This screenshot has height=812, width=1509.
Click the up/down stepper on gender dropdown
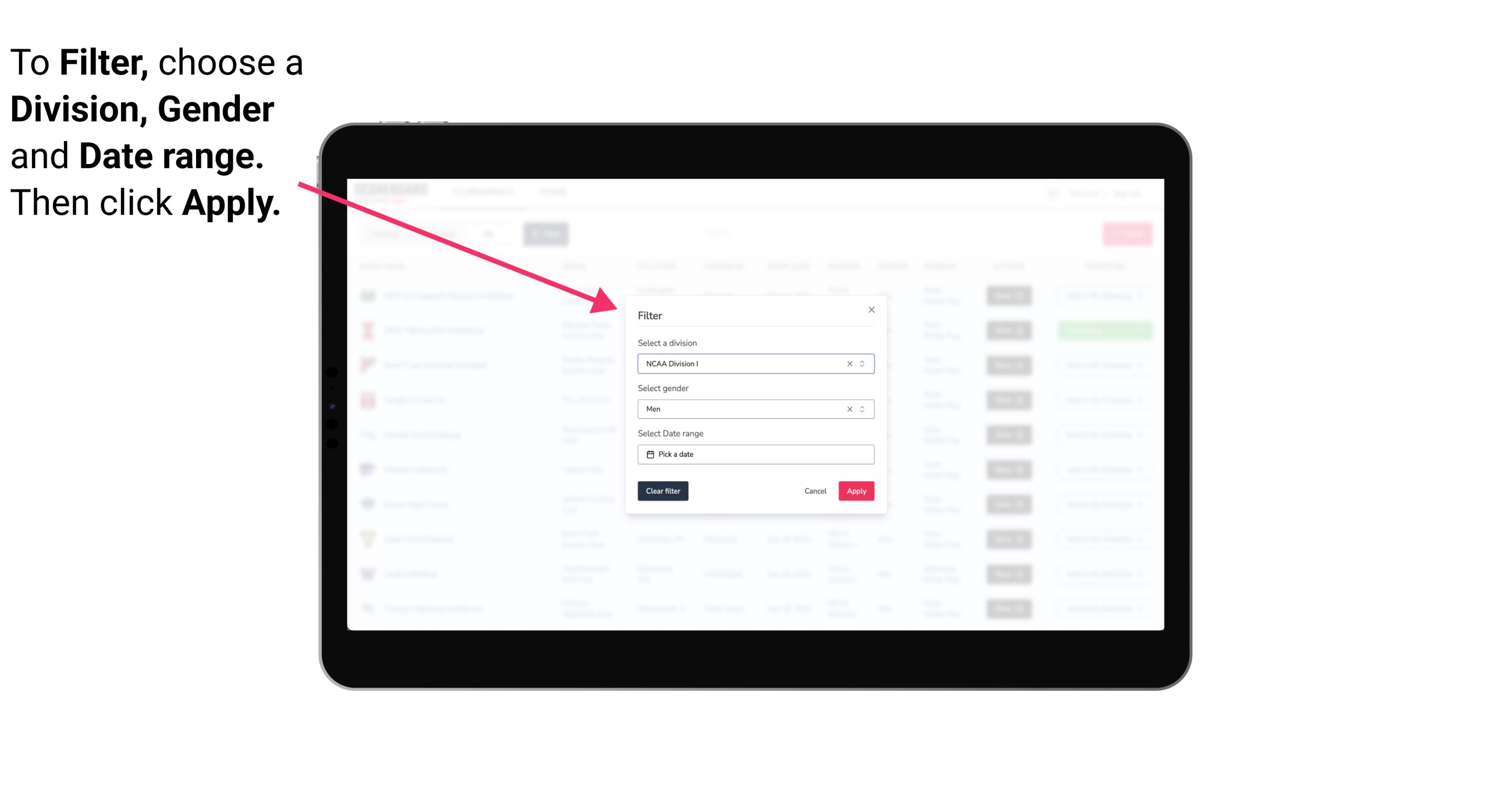pos(863,408)
